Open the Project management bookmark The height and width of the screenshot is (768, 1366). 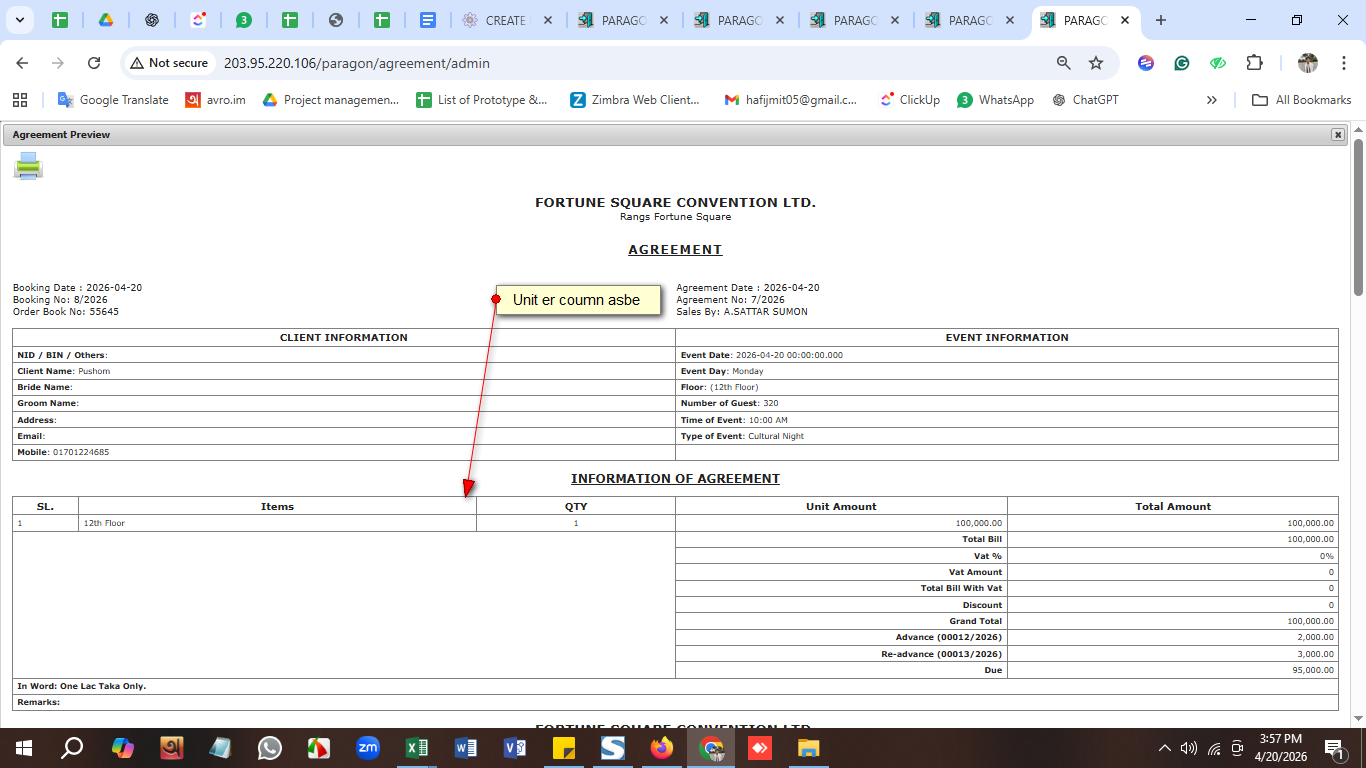point(330,100)
